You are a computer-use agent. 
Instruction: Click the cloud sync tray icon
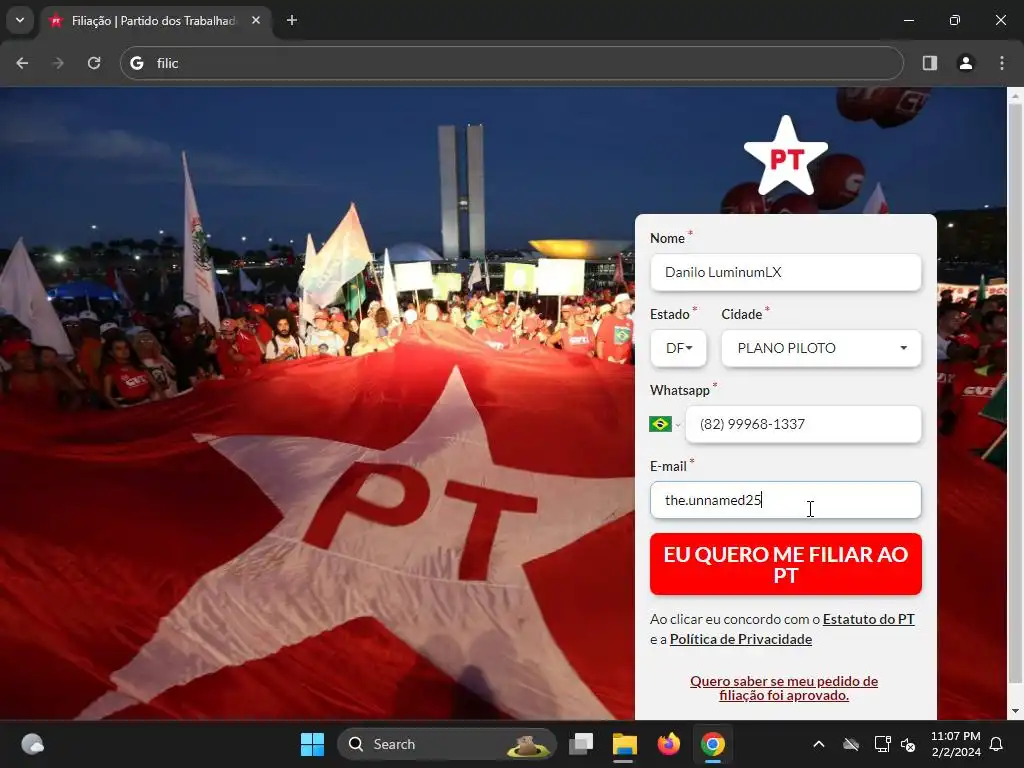pos(851,744)
